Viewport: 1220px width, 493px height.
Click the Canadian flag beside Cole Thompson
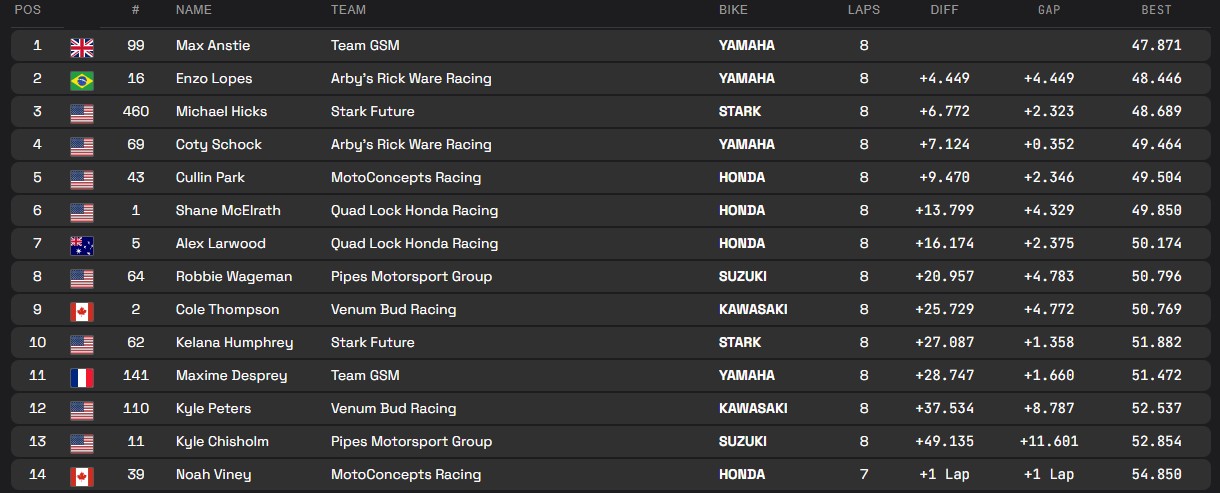click(x=82, y=310)
